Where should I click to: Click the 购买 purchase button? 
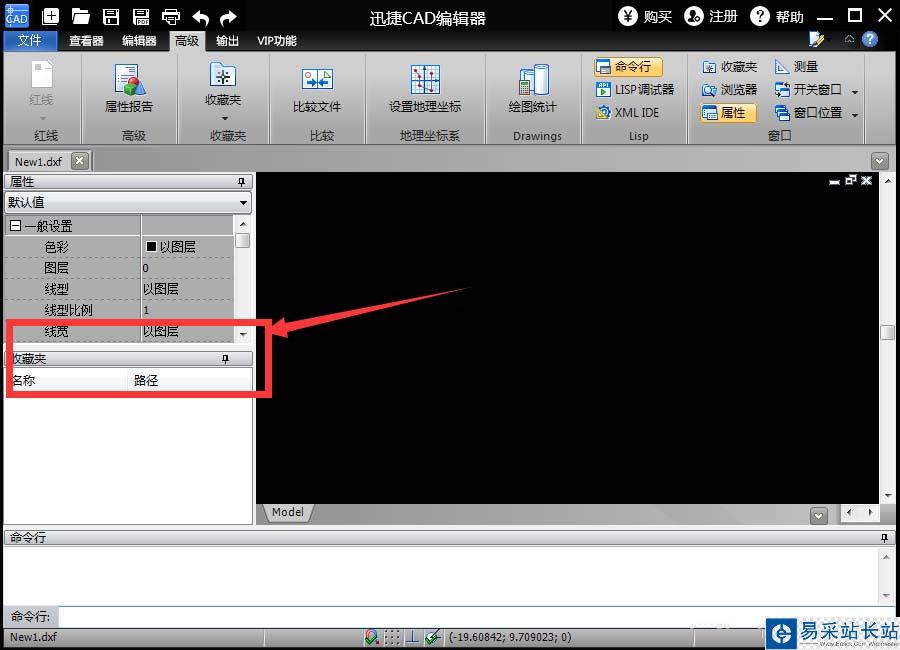pyautogui.click(x=645, y=16)
